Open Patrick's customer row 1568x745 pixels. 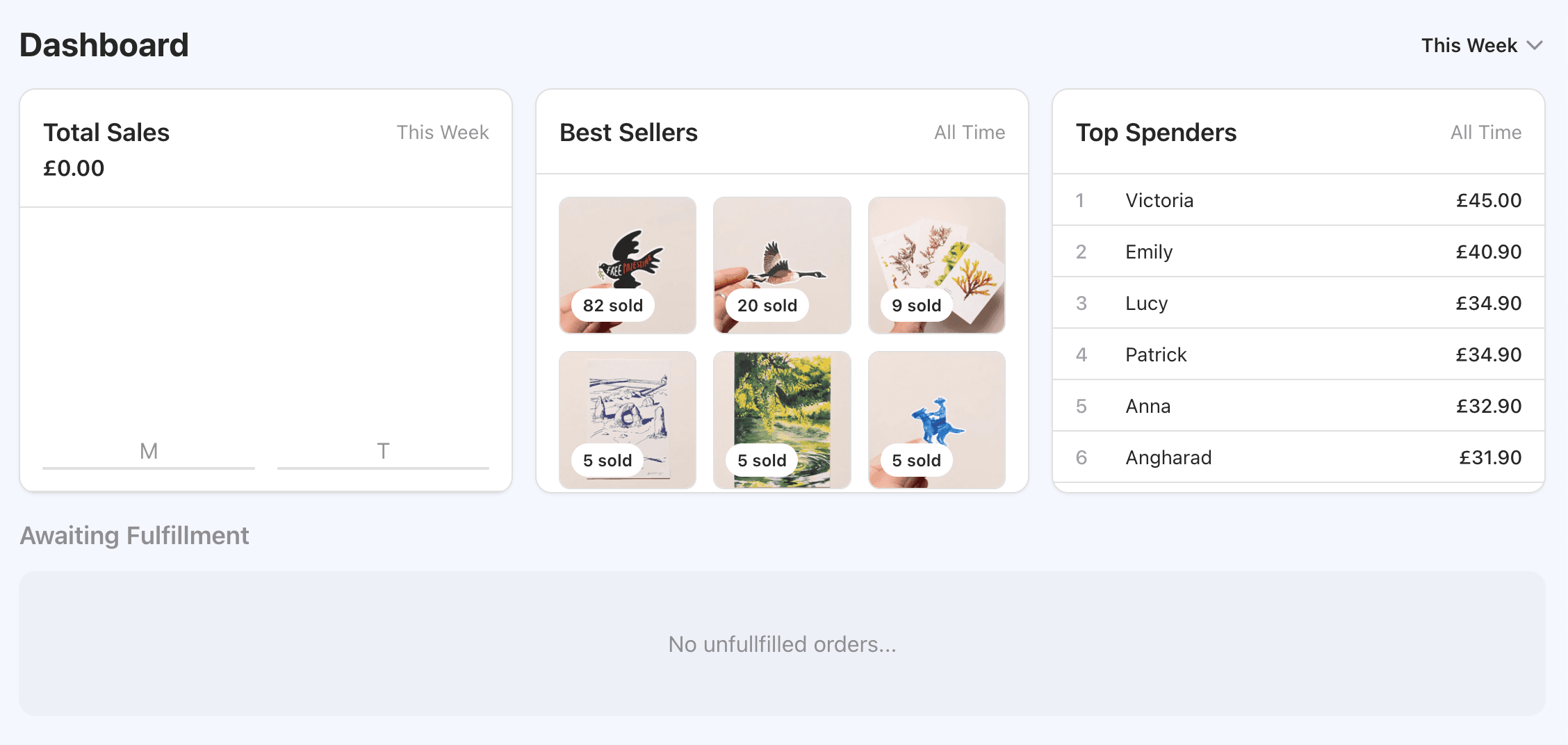point(1298,354)
